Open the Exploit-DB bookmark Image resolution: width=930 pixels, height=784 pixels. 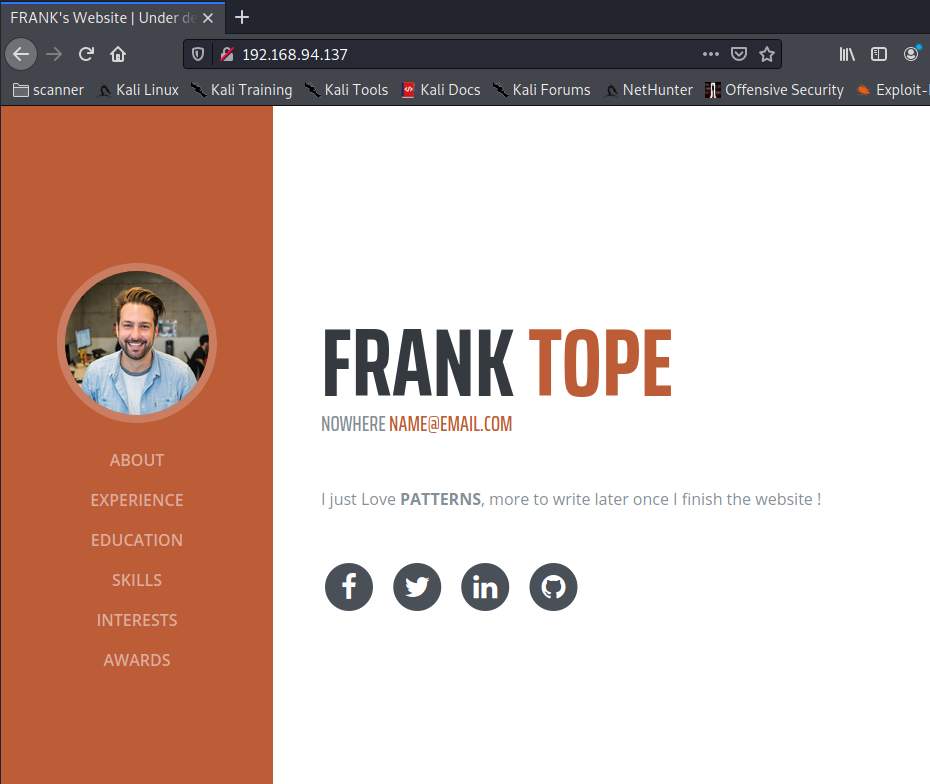tap(893, 90)
